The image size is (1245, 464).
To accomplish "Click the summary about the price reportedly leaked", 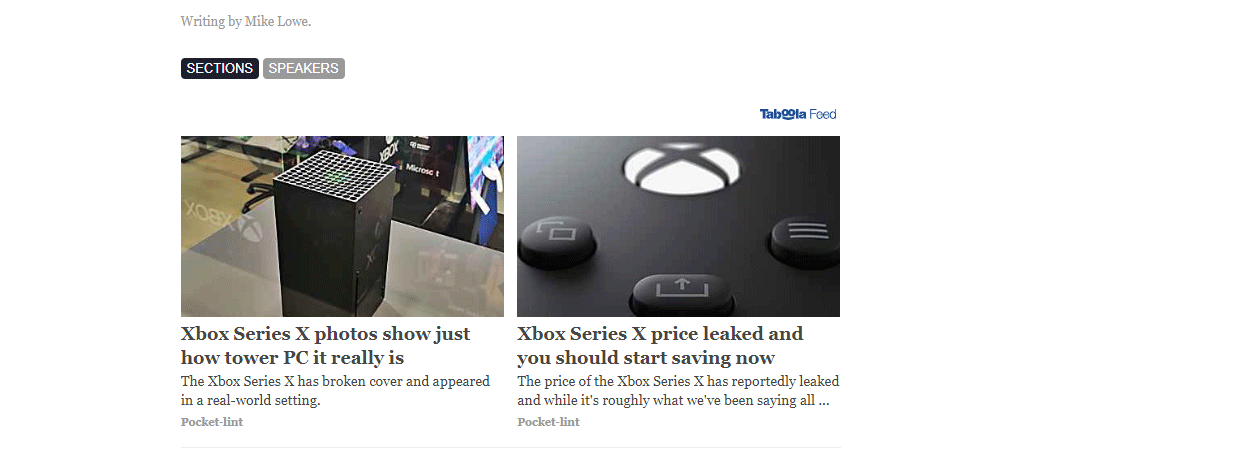I will [678, 391].
